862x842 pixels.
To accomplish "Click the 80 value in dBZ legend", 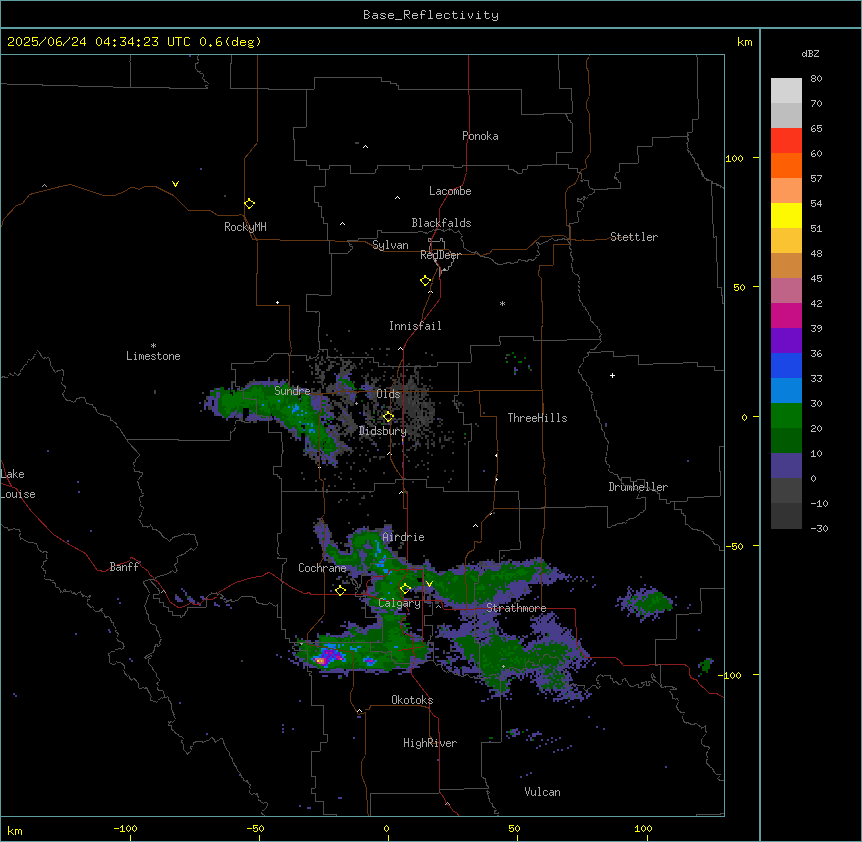I will point(816,79).
